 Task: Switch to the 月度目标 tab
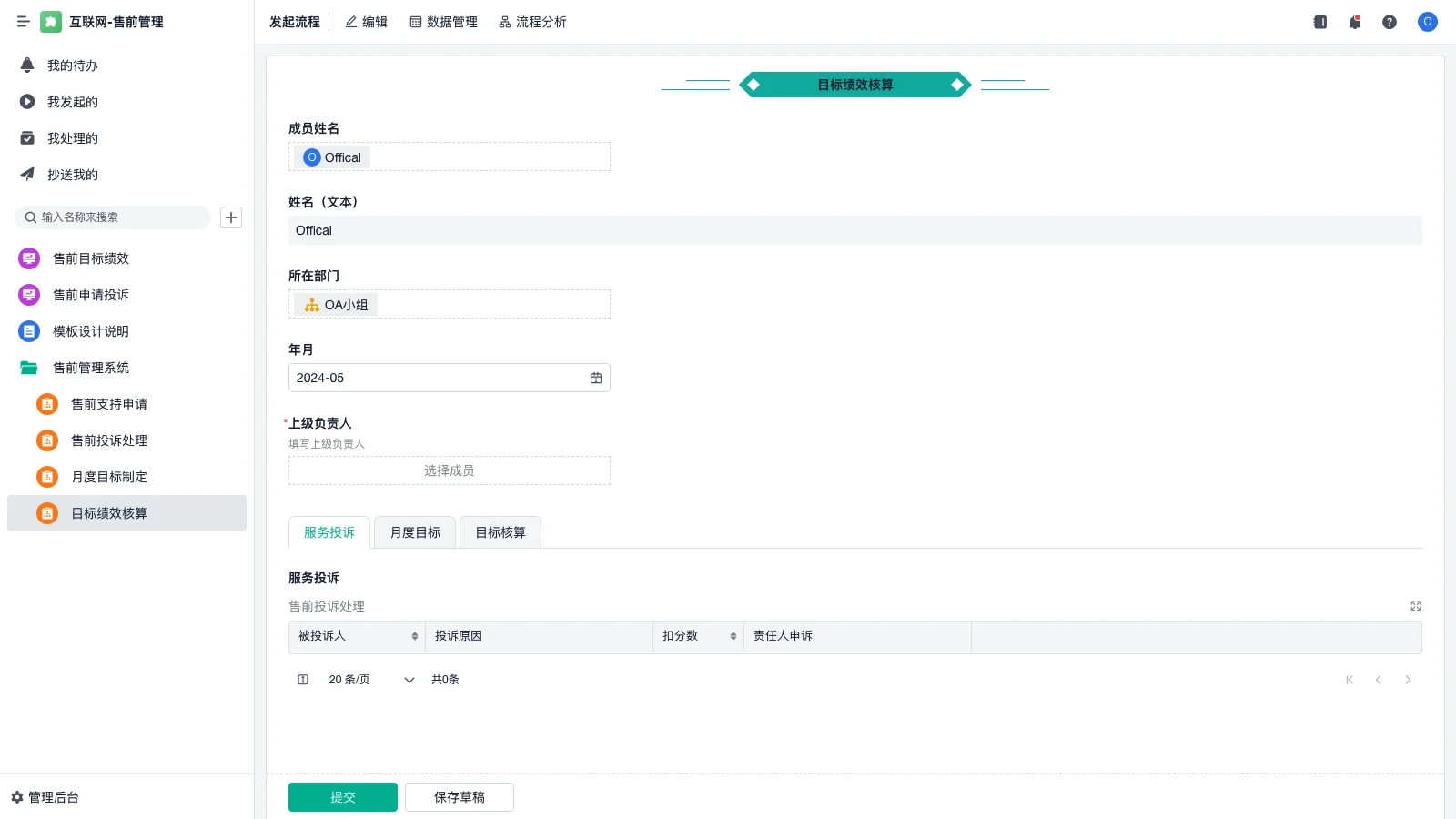[414, 532]
